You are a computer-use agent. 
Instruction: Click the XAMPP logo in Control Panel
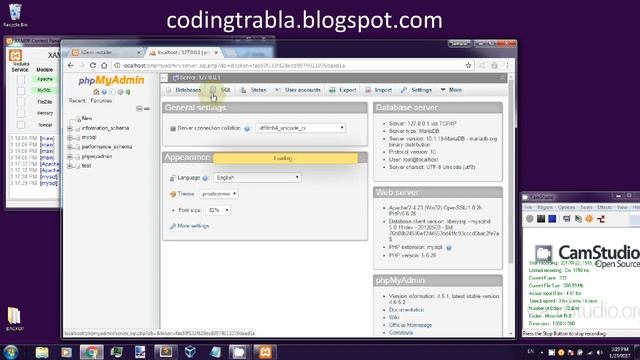click(x=16, y=55)
